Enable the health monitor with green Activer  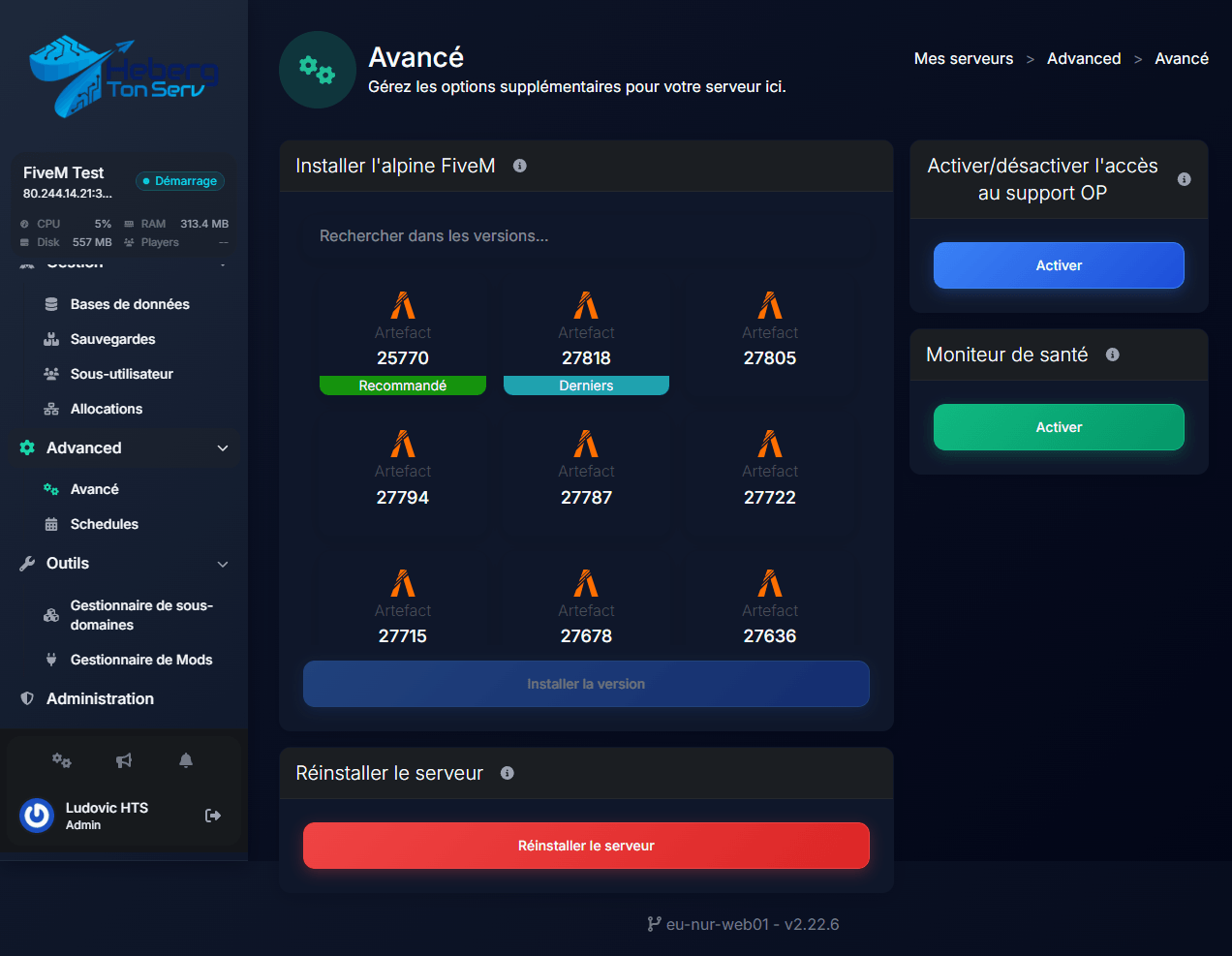1059,427
